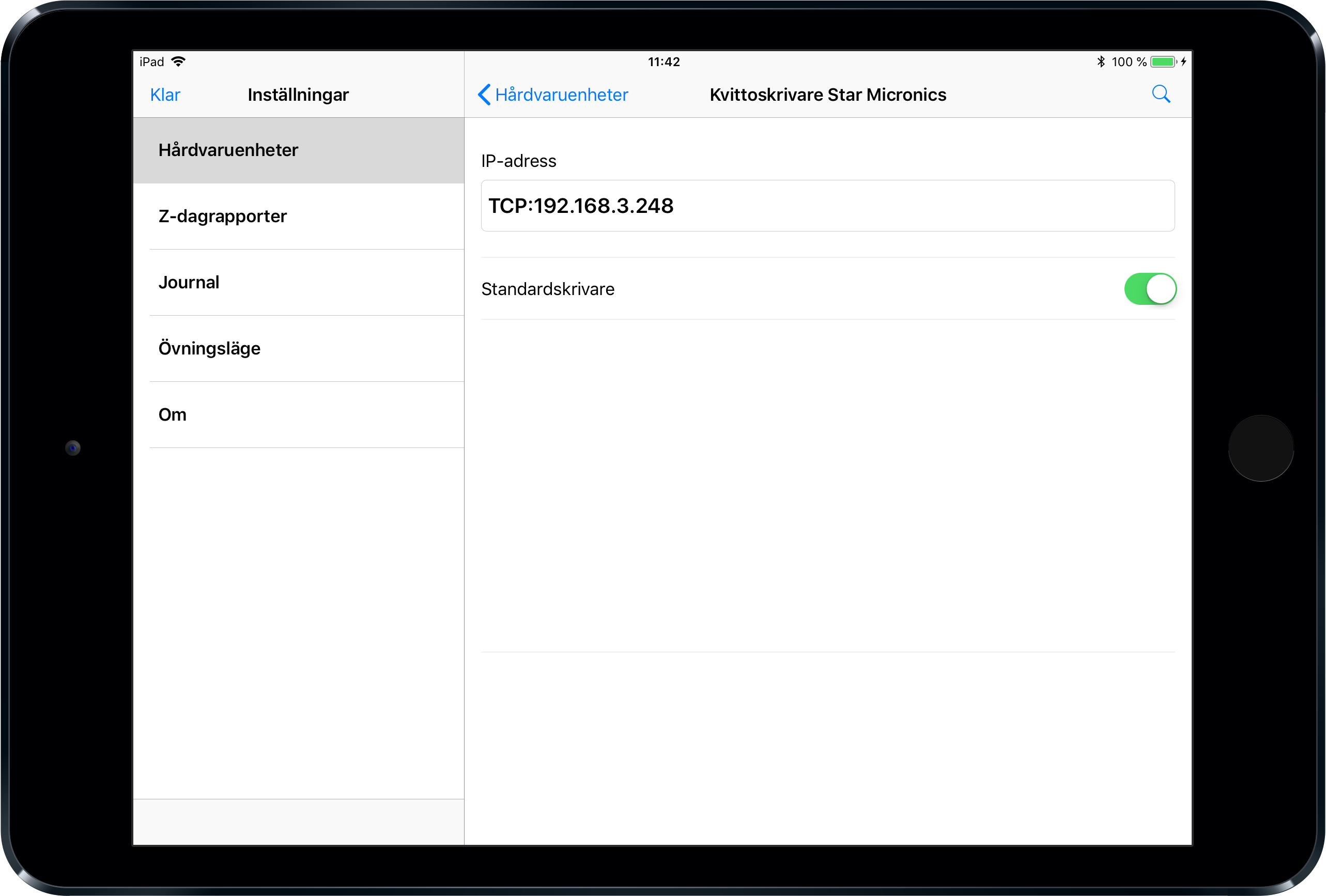Image resolution: width=1326 pixels, height=896 pixels.
Task: Tap the battery indicator icon
Action: coord(1163,61)
